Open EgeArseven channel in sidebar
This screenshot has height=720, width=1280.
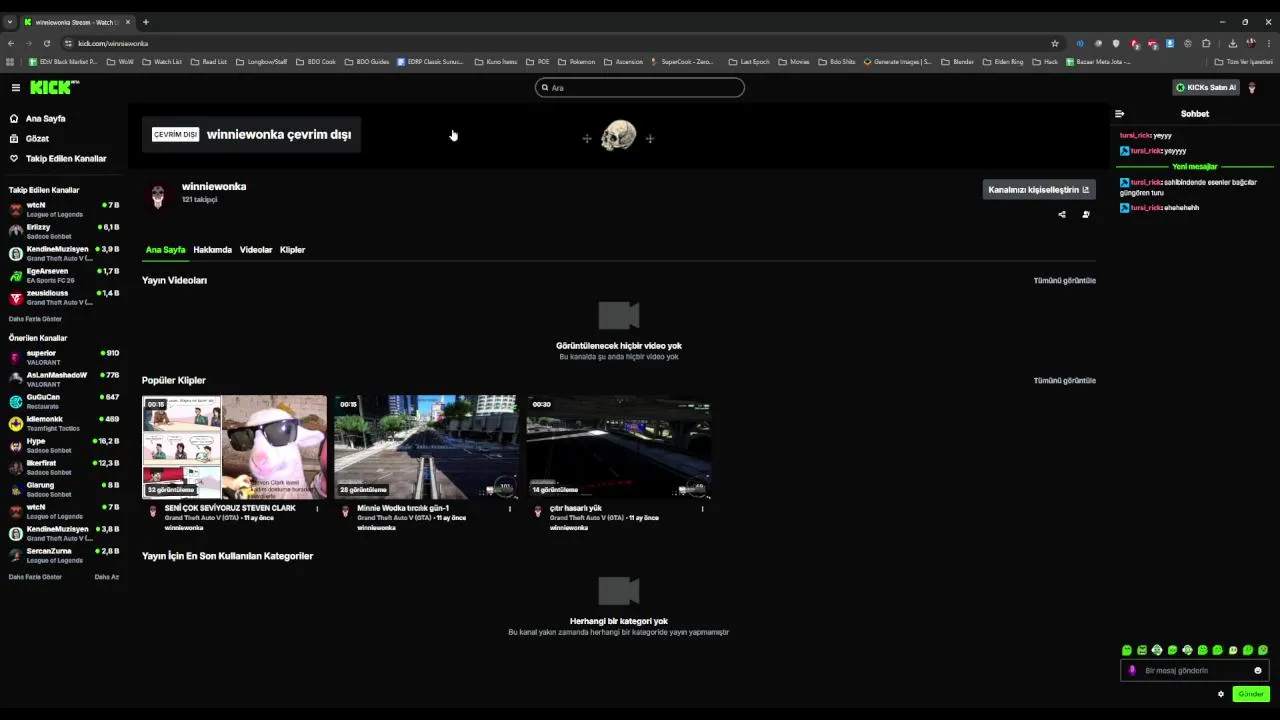64,276
